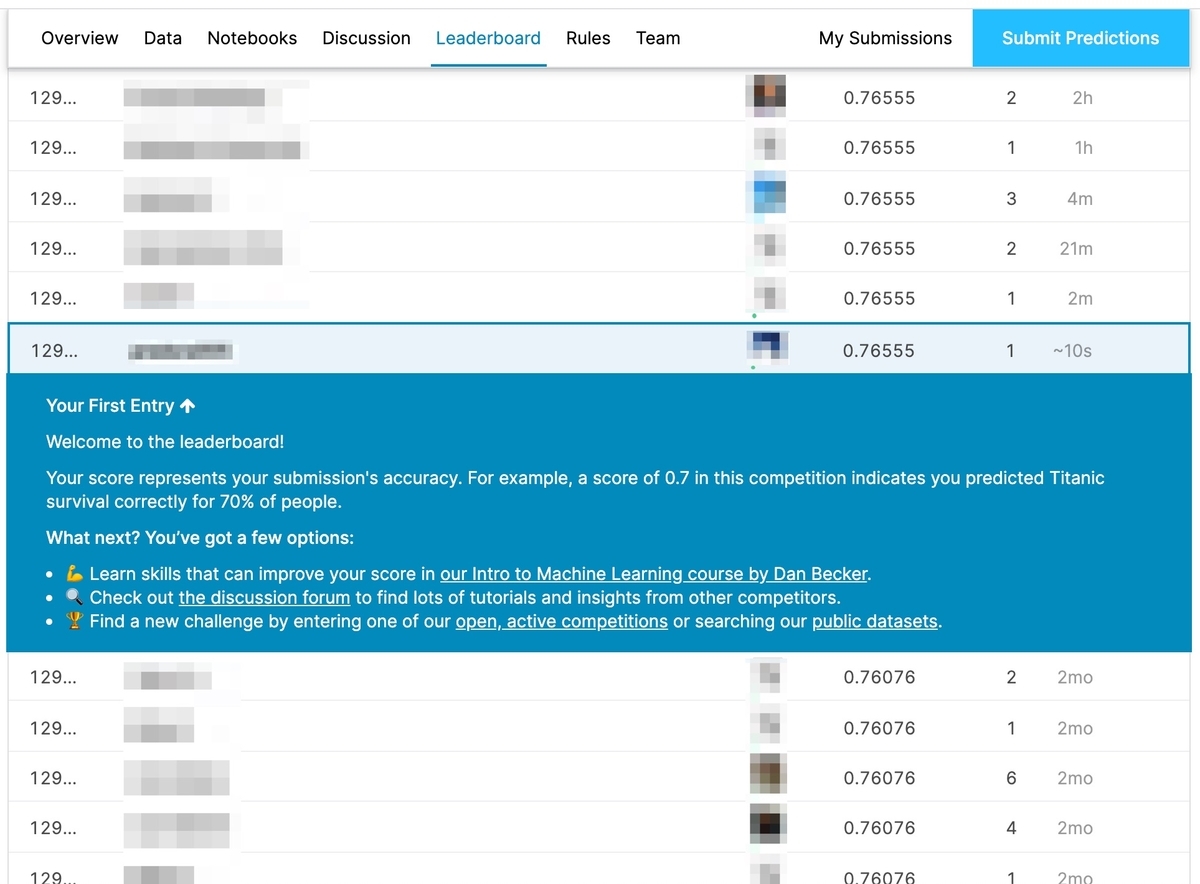Click the '2m' last-submission time
This screenshot has width=1200, height=884.
click(1079, 299)
